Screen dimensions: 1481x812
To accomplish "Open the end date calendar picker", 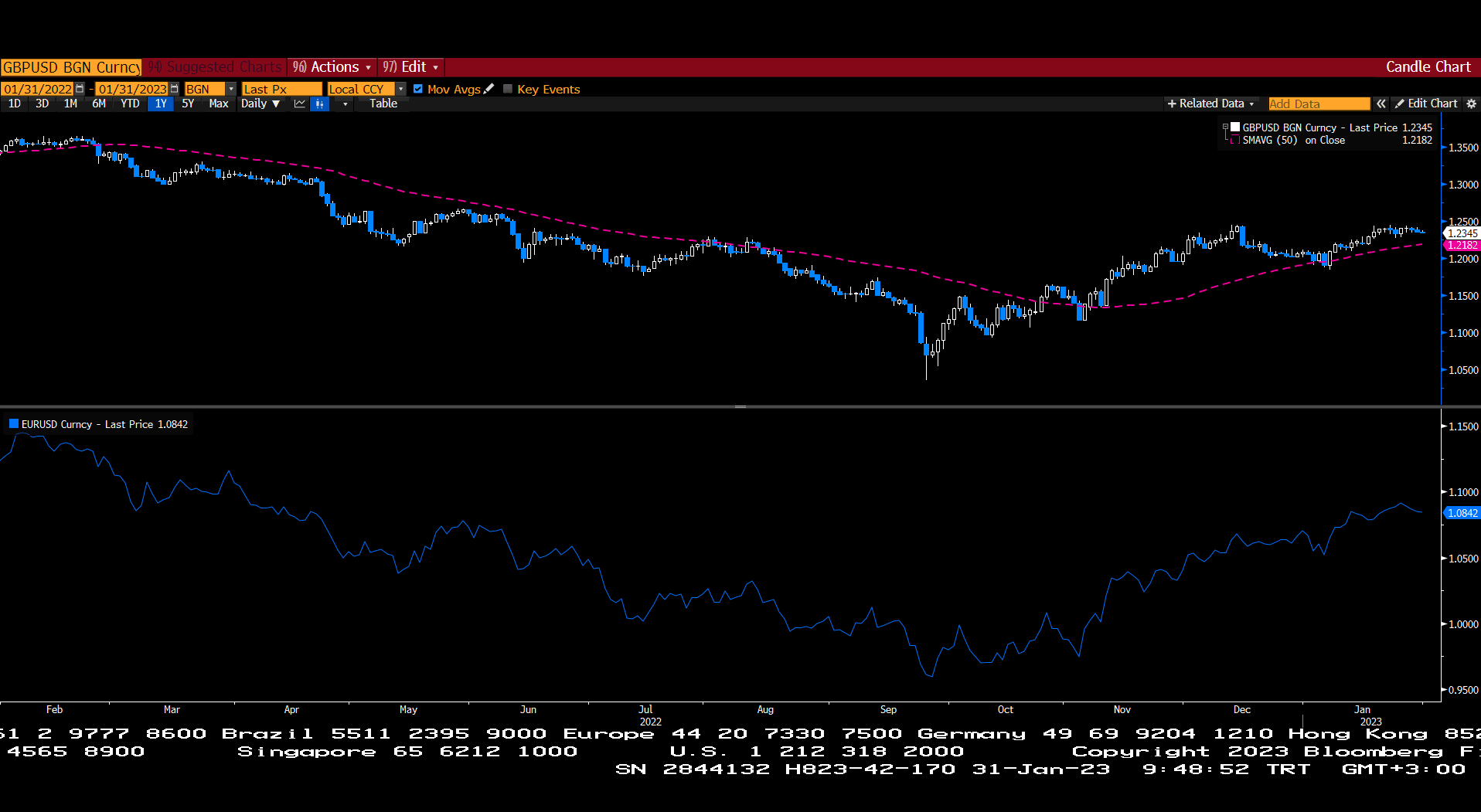I will tap(174, 89).
